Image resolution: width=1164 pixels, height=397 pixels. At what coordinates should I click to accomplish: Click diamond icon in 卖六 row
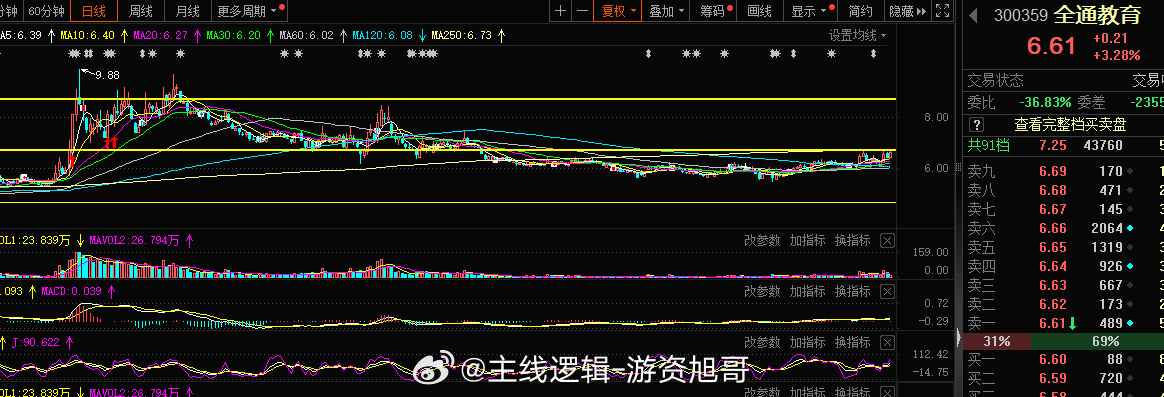[1130, 229]
